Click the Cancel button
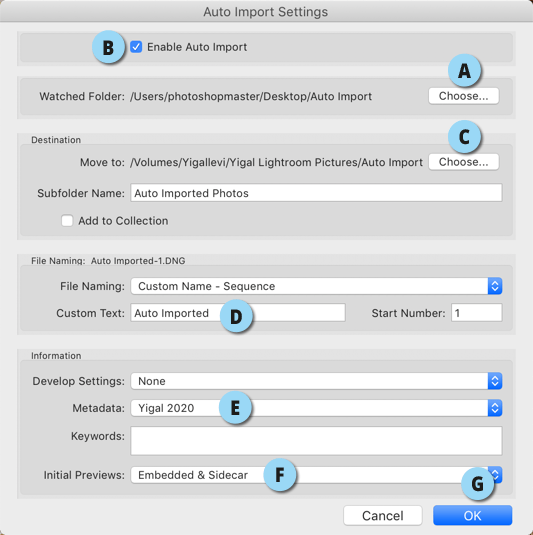The width and height of the screenshot is (533, 535). pos(383,515)
